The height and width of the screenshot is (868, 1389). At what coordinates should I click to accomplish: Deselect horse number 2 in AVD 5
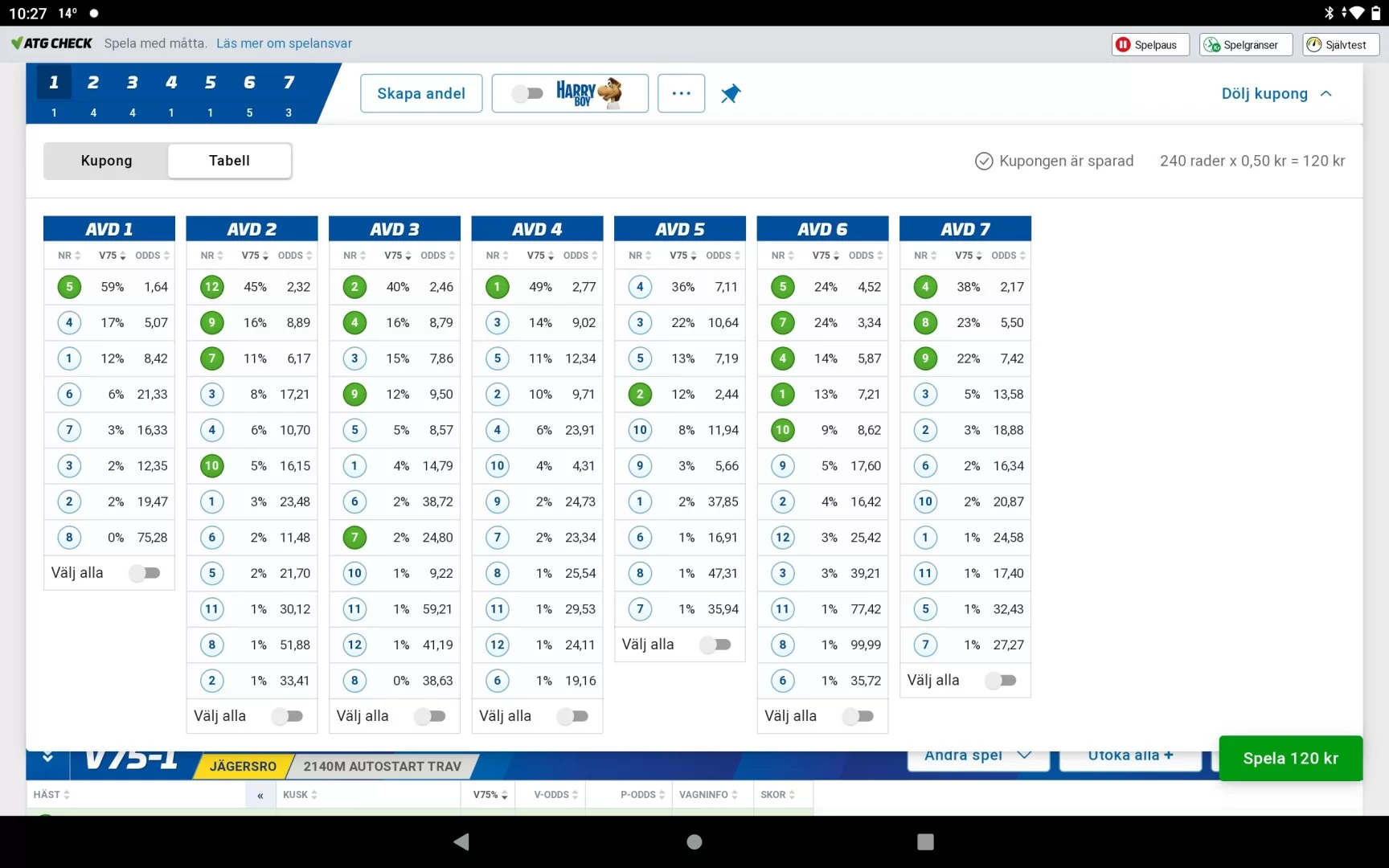tap(640, 394)
